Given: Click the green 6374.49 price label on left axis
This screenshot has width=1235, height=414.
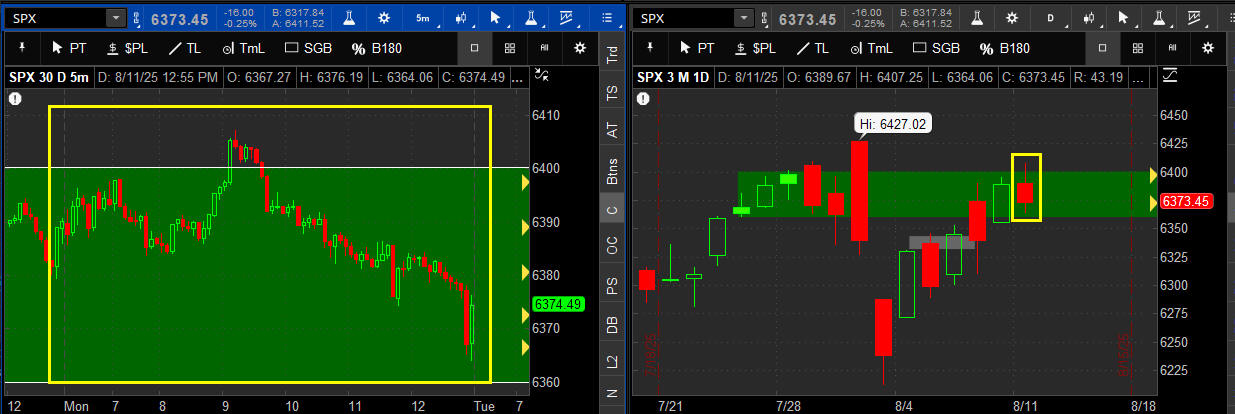Looking at the screenshot, I should 560,304.
